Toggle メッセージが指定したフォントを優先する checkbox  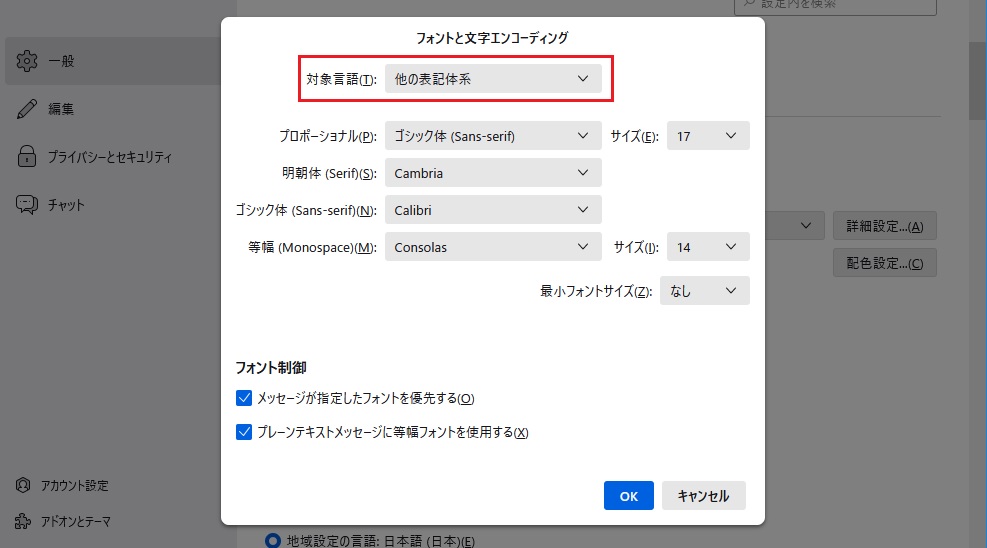[x=244, y=398]
